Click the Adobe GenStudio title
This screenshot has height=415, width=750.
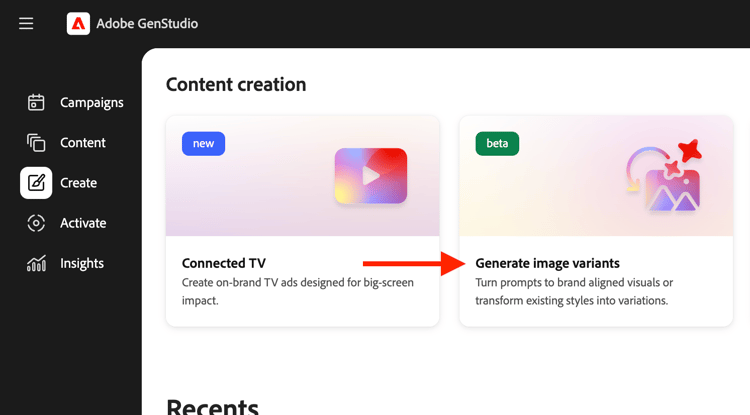tap(147, 23)
